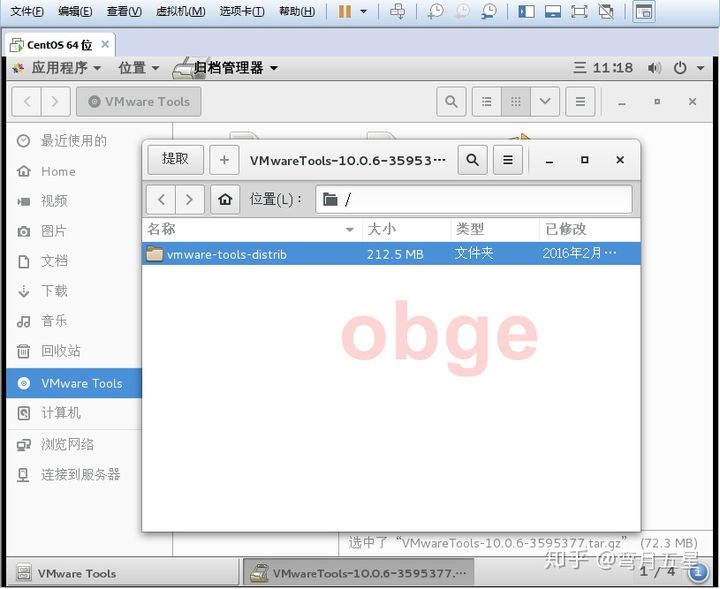
Task: Go forward in Files window
Action: [55, 101]
